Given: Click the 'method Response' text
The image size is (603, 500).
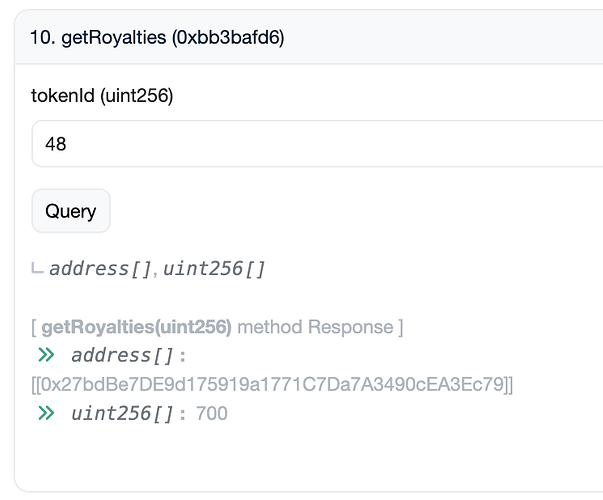Looking at the screenshot, I should point(315,327).
